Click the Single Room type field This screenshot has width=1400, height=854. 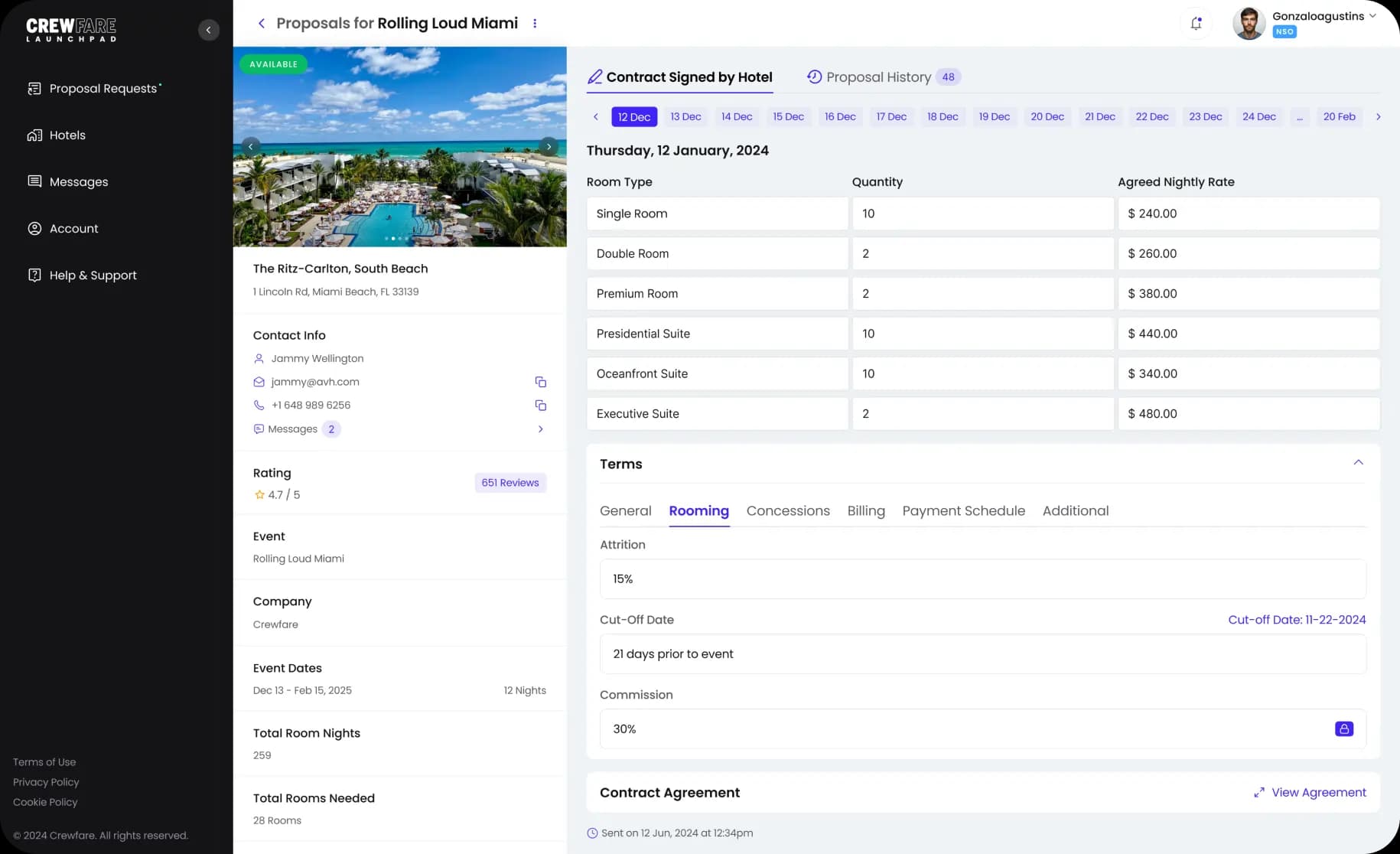[718, 214]
